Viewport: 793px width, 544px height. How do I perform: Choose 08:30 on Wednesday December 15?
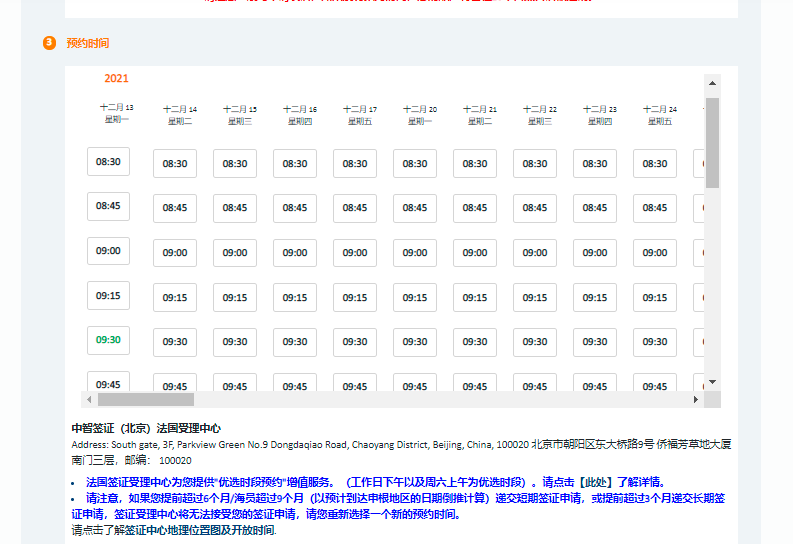pos(235,164)
